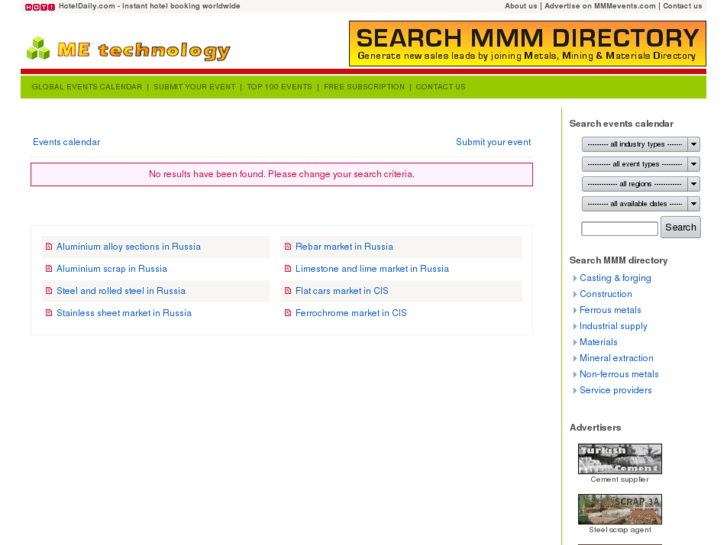Click the Steel scrap agent caption text
The width and height of the screenshot is (727, 545).
pyautogui.click(x=620, y=530)
